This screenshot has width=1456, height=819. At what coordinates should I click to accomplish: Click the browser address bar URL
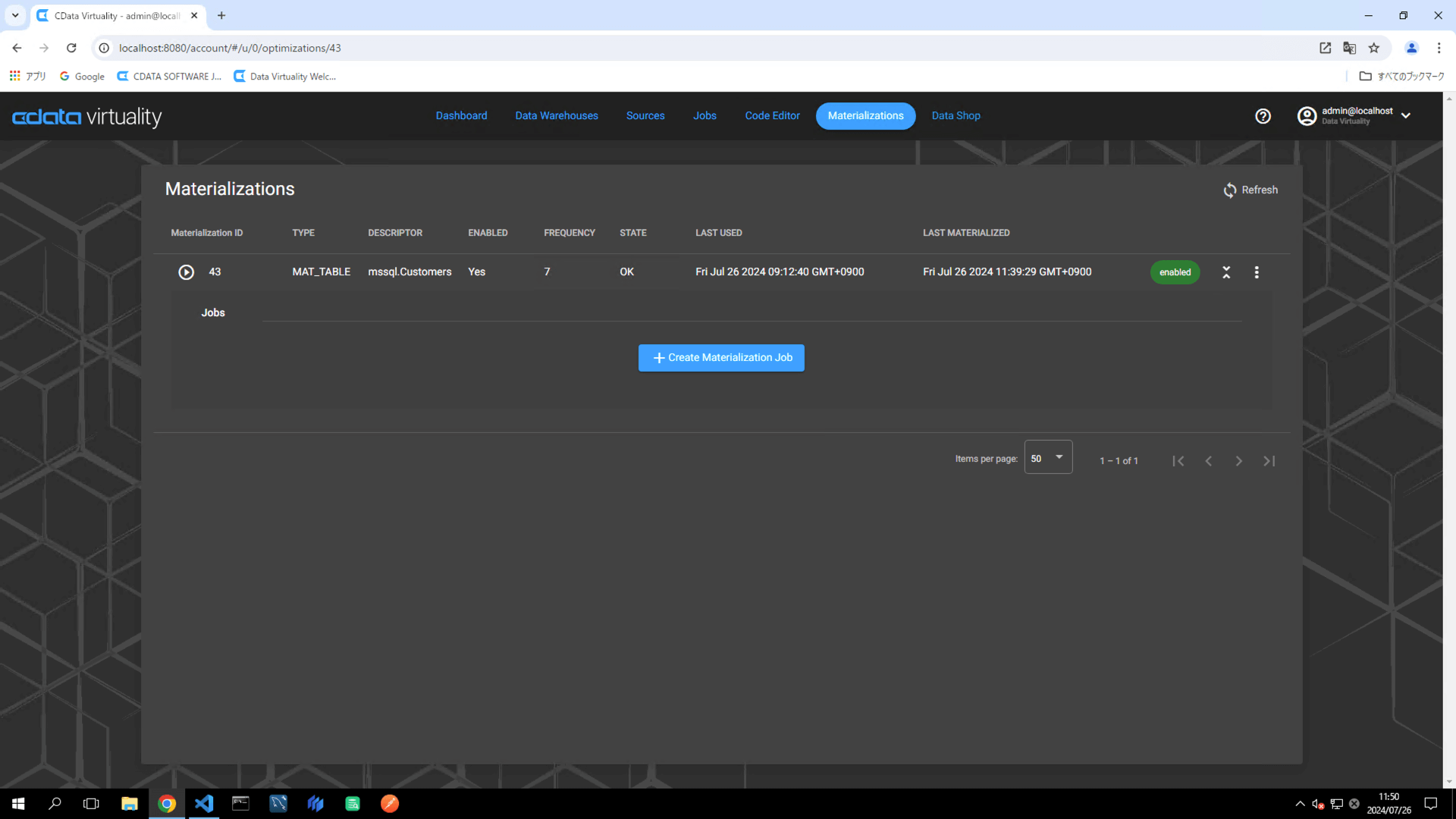pos(230,48)
